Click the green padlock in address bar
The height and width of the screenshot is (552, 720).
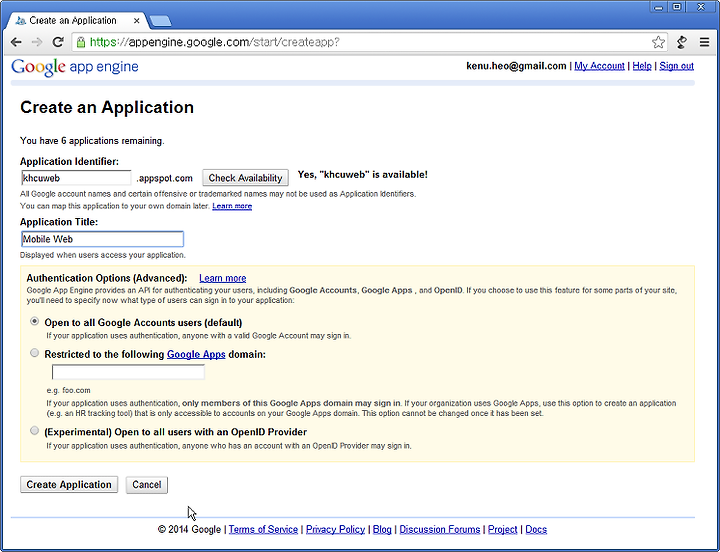click(81, 42)
